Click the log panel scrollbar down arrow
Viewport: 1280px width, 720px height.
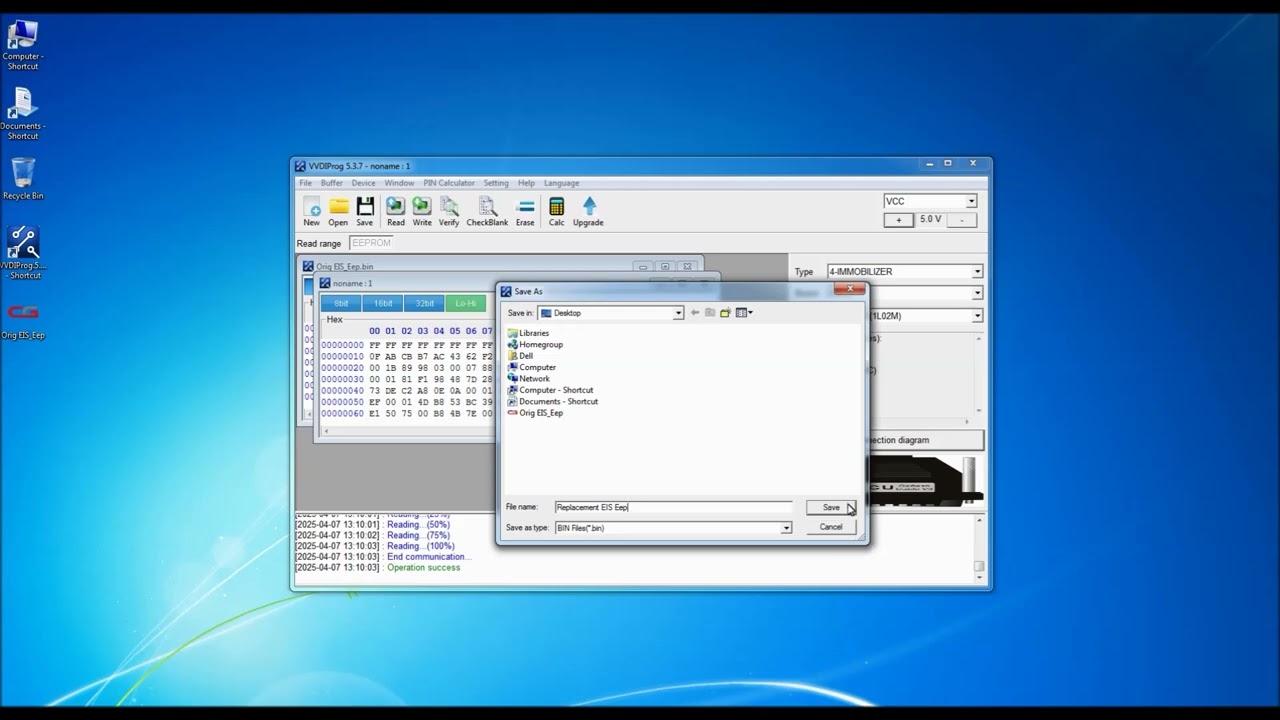[x=980, y=577]
